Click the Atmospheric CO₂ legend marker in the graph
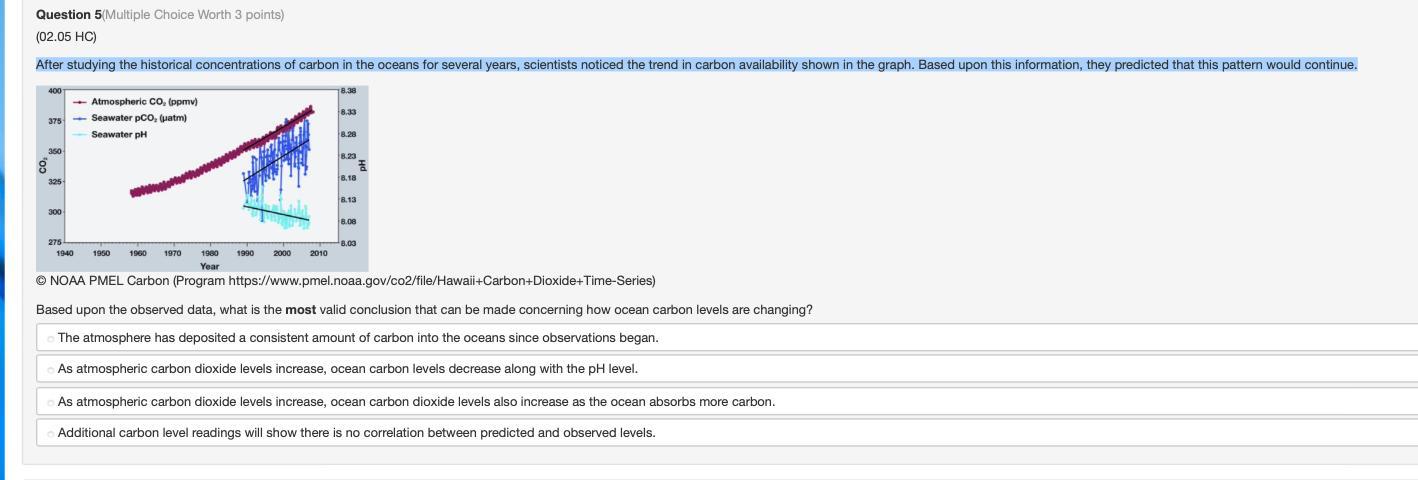Image resolution: width=1418 pixels, height=480 pixels. tap(79, 102)
